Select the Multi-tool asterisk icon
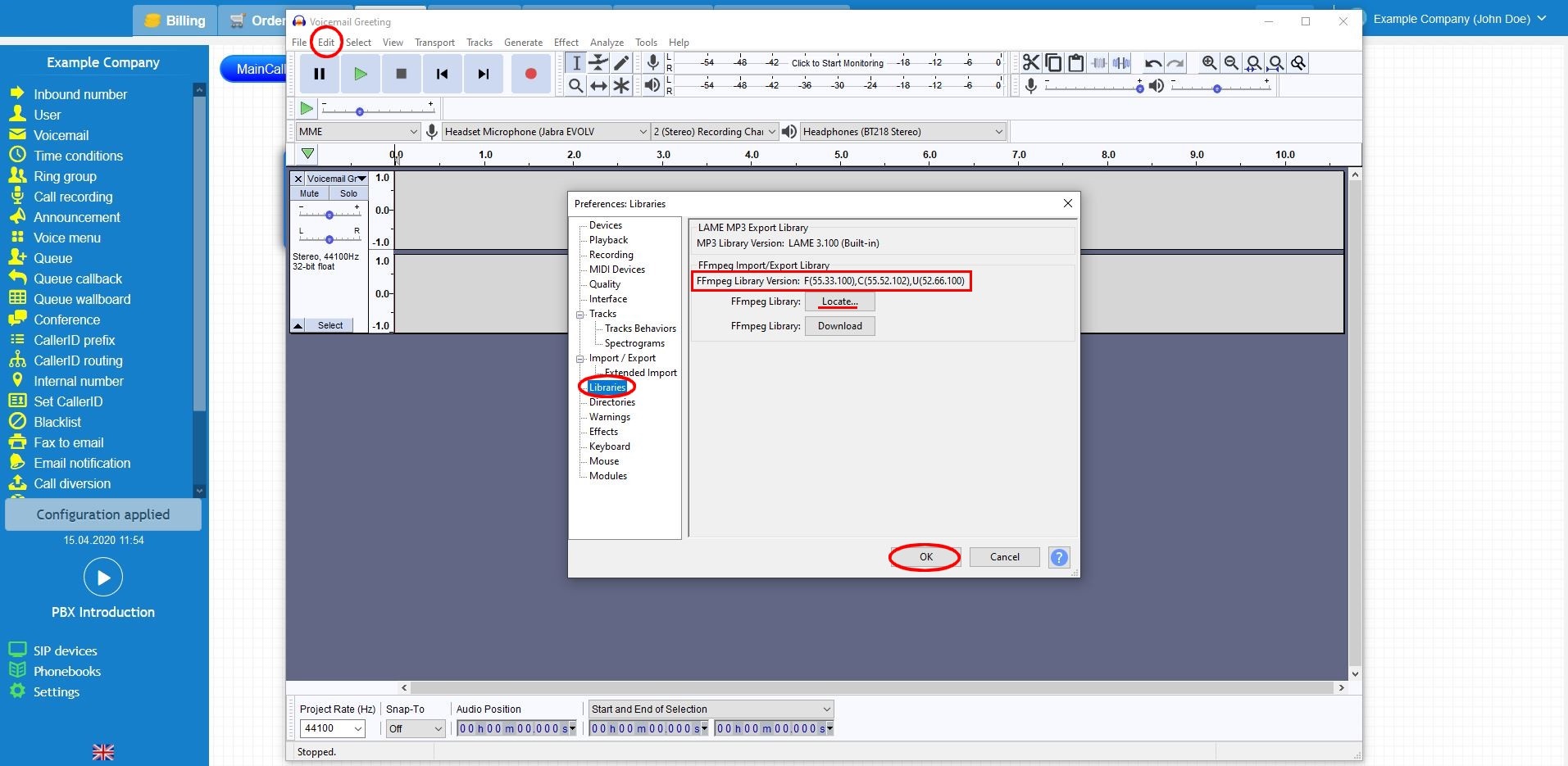The image size is (1568, 766). click(622, 85)
